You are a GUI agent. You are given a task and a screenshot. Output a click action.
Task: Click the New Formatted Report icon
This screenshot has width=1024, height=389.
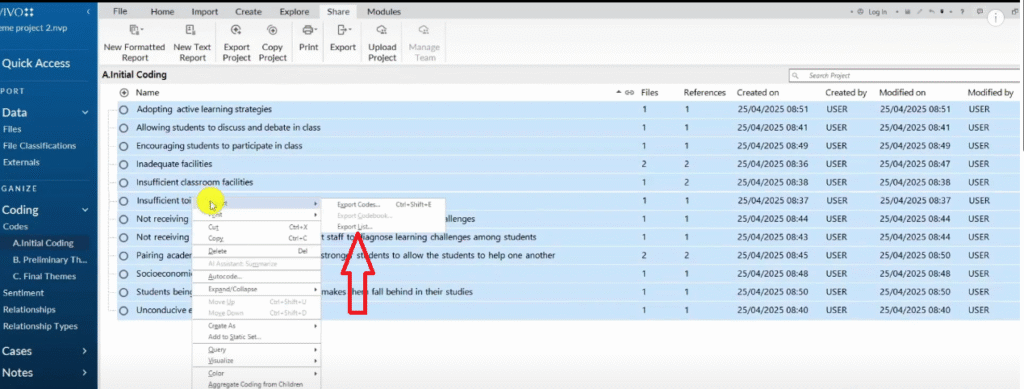pyautogui.click(x=135, y=30)
